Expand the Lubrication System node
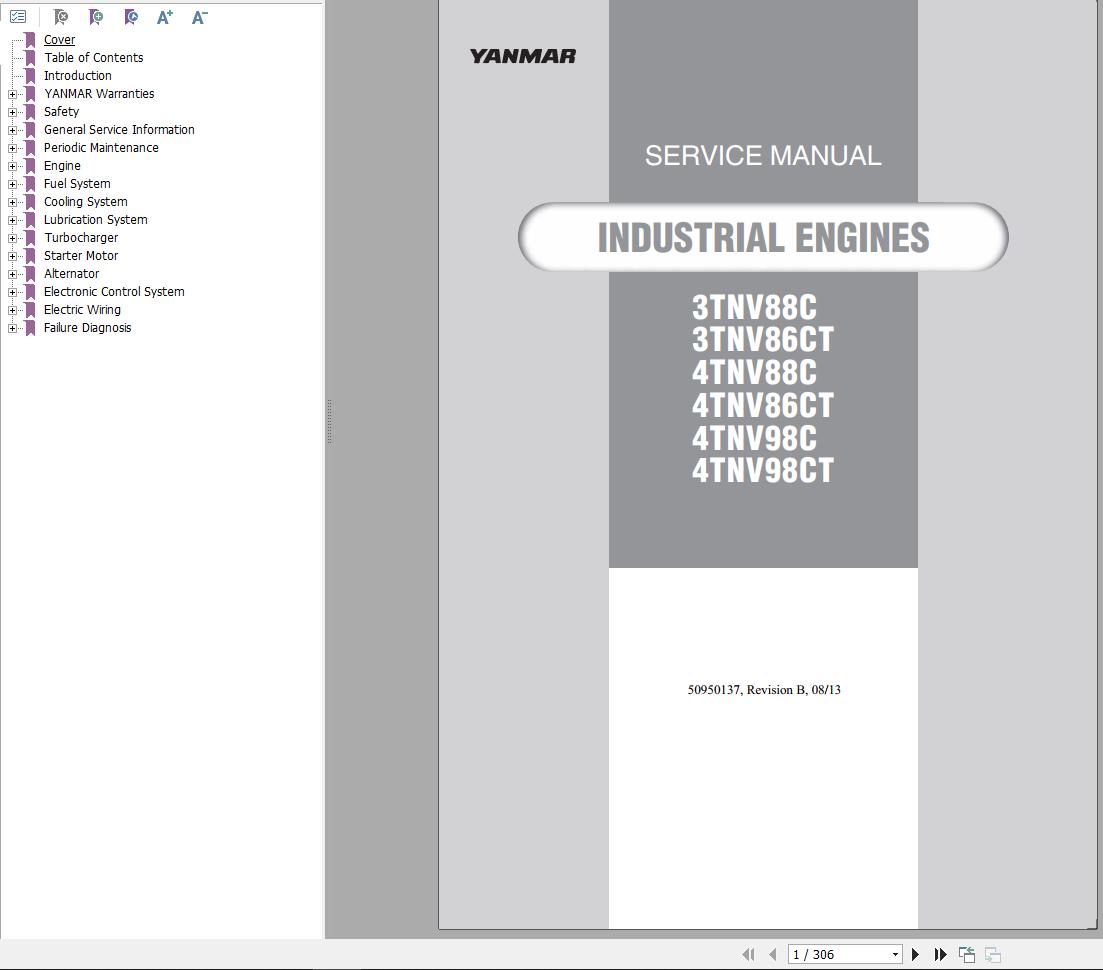The width and height of the screenshot is (1103, 970). tap(12, 220)
